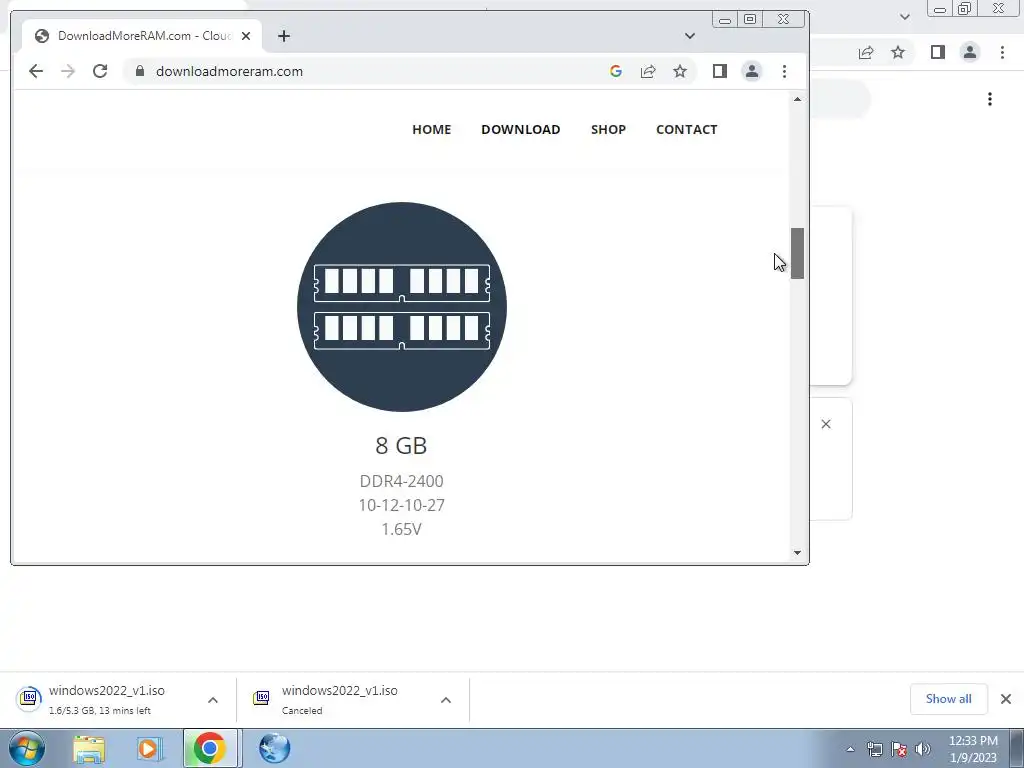Screen dimensions: 1024x768
Task: Expand tab search chevron in front window
Action: point(690,36)
